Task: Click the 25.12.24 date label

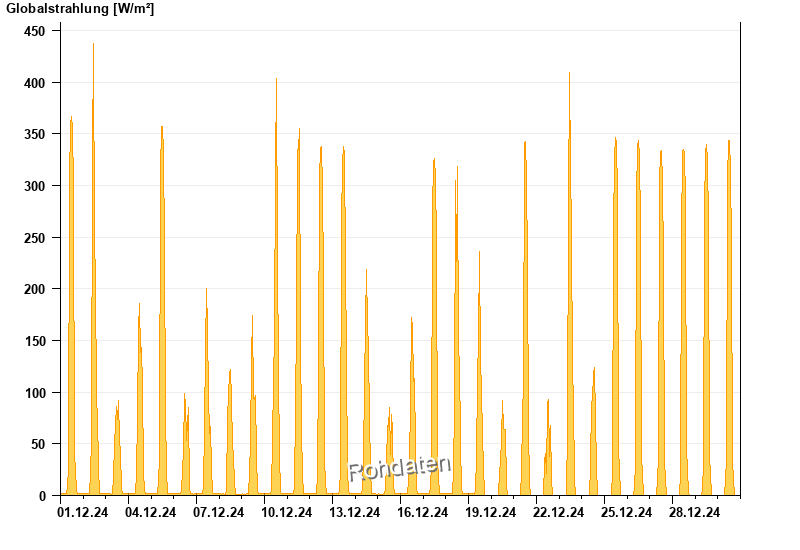Action: [x=626, y=512]
